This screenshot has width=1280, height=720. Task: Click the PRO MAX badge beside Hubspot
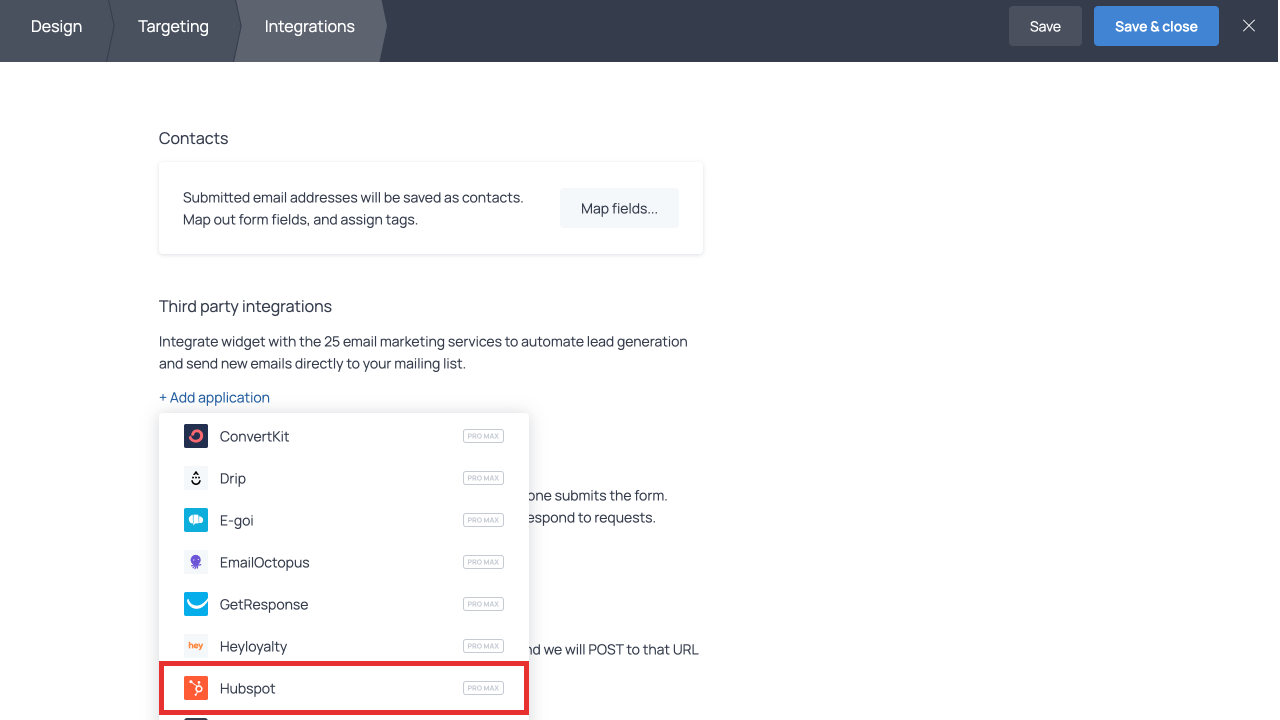pos(483,688)
